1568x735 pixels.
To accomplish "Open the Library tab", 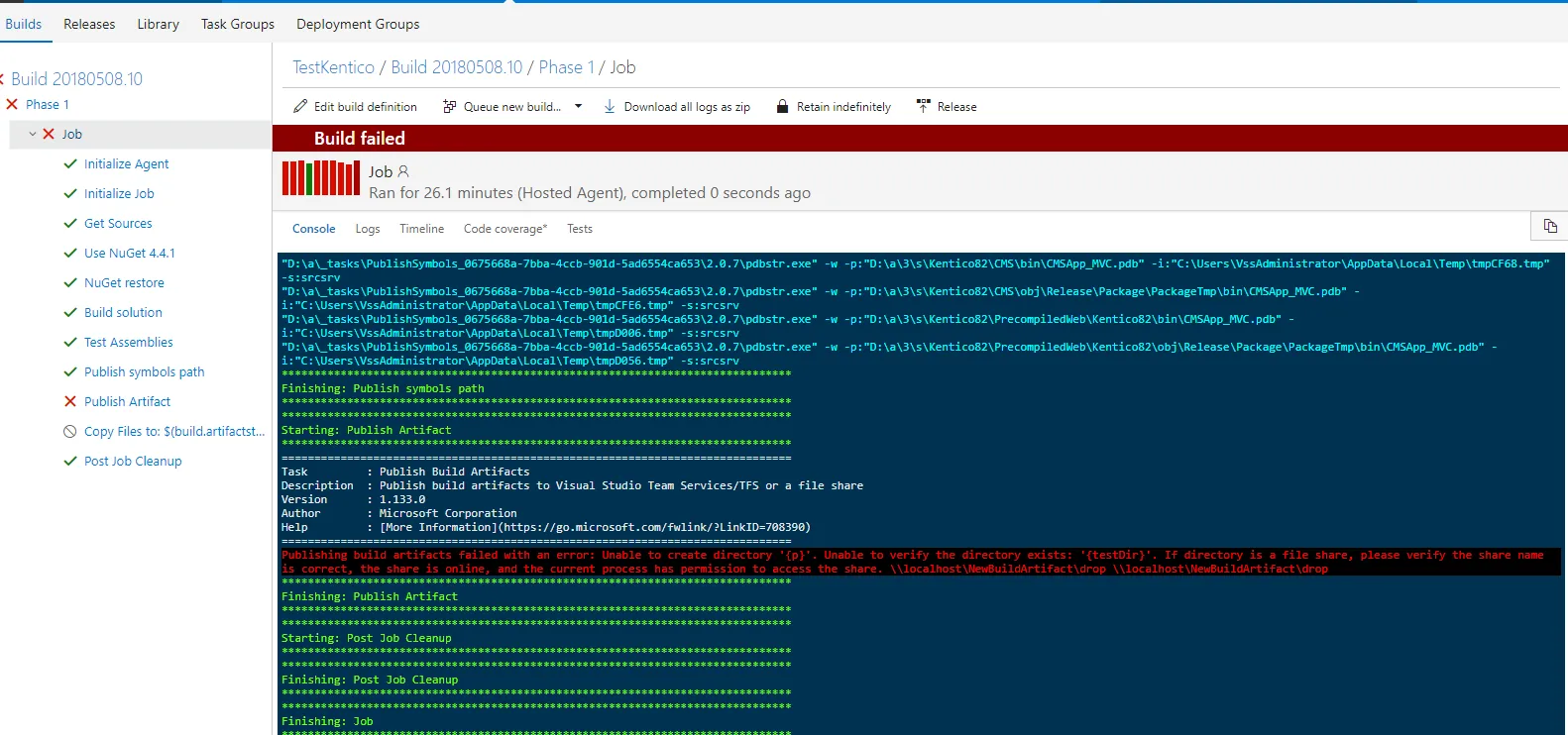I will point(158,24).
